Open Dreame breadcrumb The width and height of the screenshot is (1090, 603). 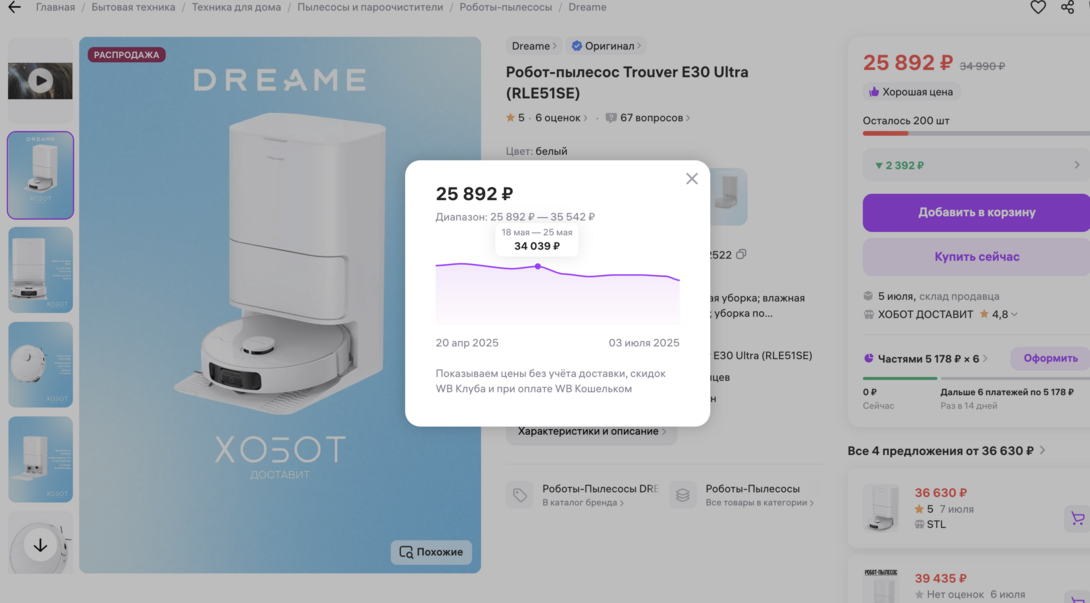click(x=587, y=7)
